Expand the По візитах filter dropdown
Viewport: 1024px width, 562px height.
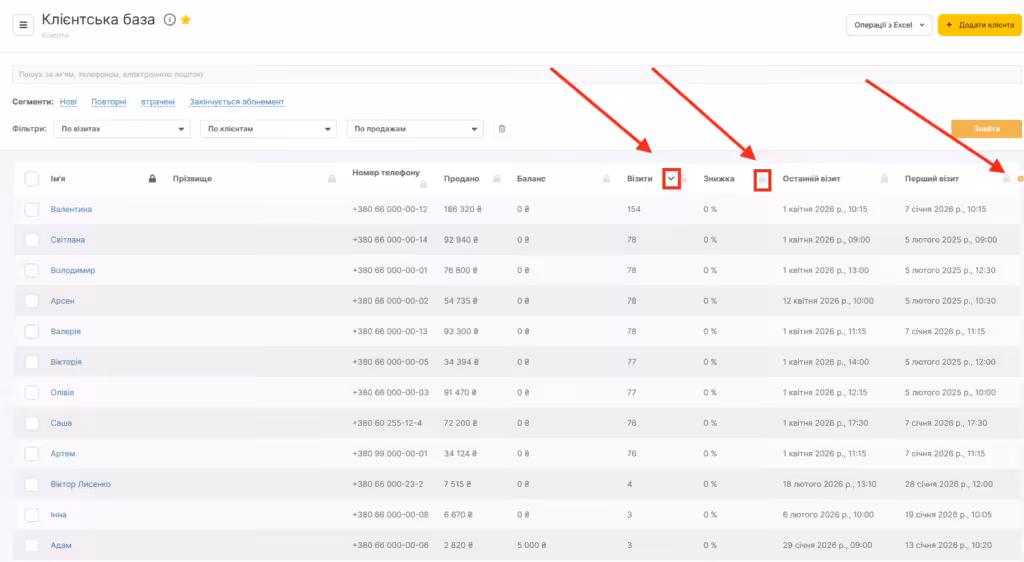coord(122,129)
